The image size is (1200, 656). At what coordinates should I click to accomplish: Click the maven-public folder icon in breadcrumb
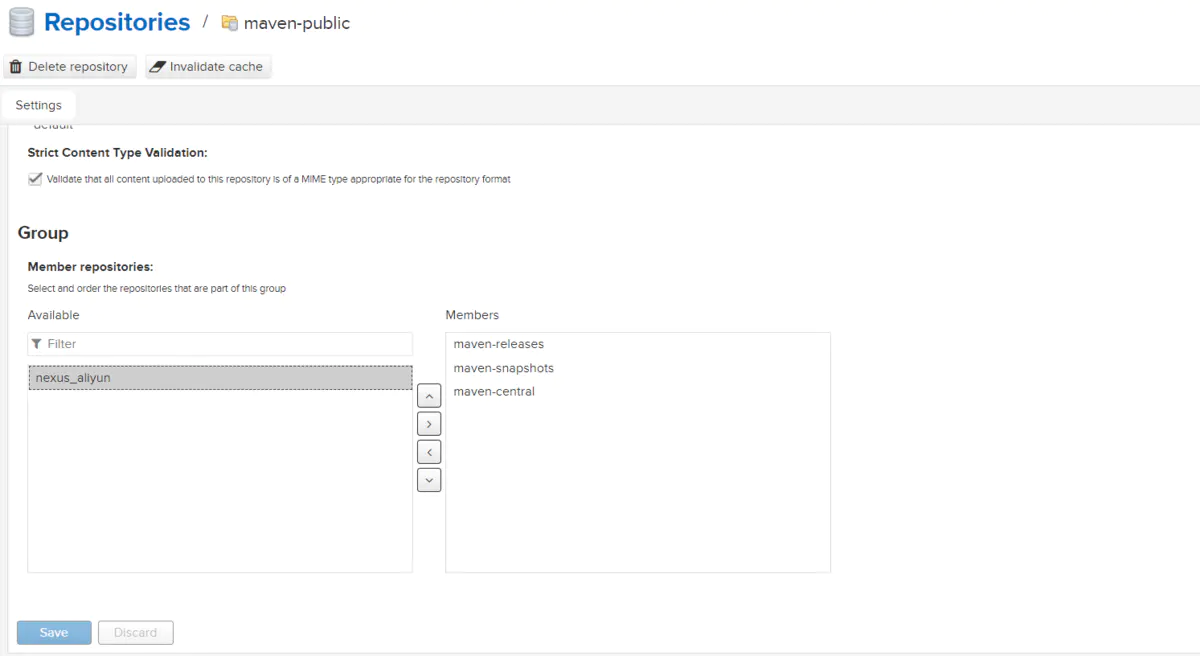[x=230, y=23]
